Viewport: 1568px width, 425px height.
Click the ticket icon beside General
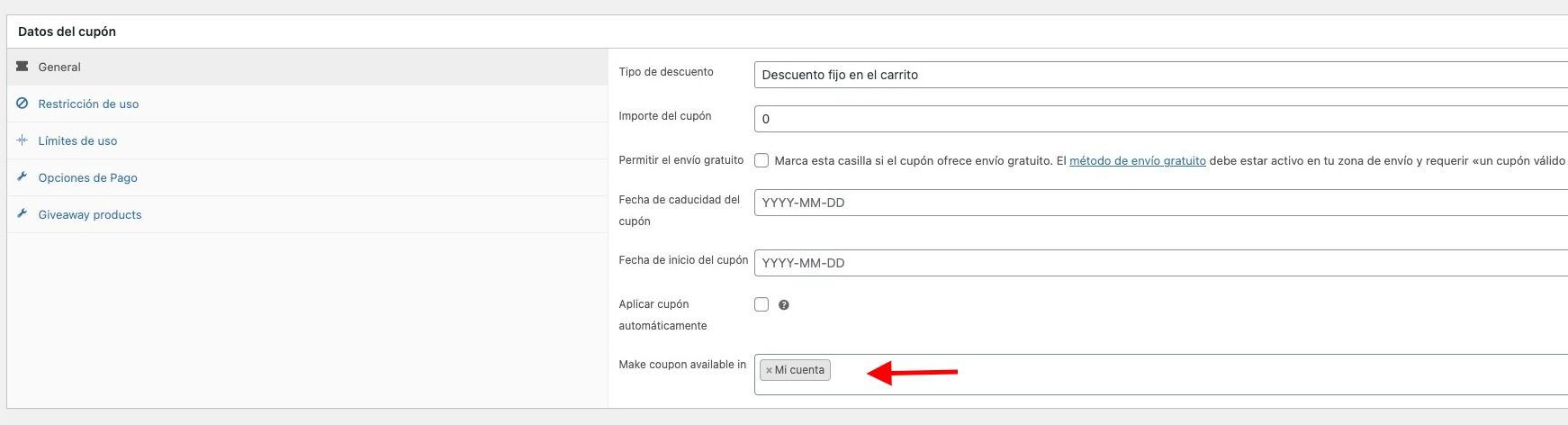23,67
